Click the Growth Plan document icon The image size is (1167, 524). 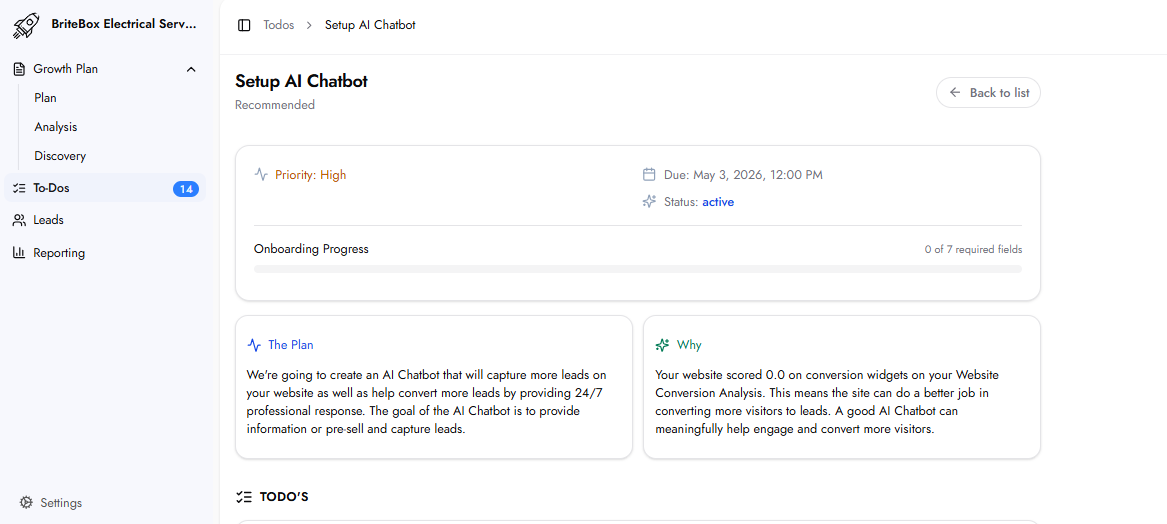[19, 69]
